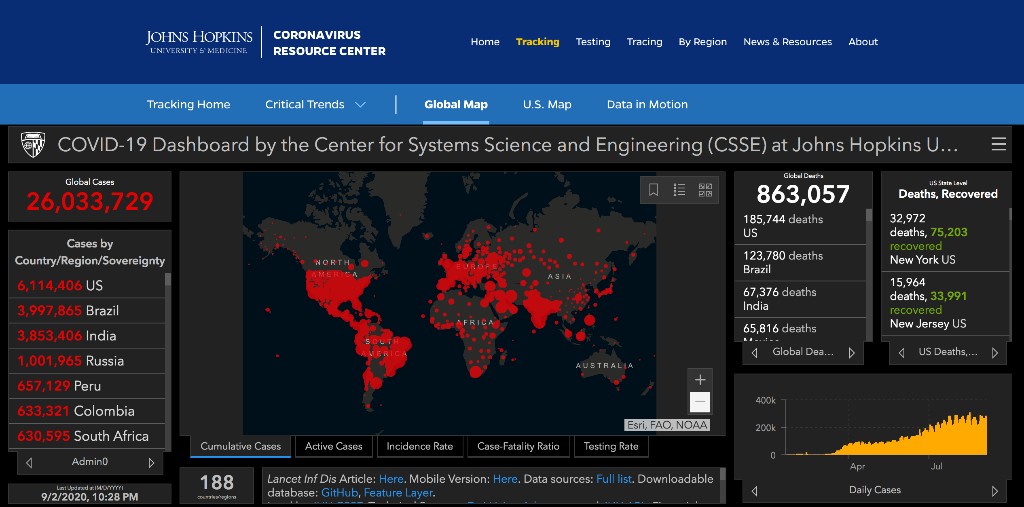Click the Johns Hopkins University logo
The height and width of the screenshot is (507, 1024).
click(199, 42)
